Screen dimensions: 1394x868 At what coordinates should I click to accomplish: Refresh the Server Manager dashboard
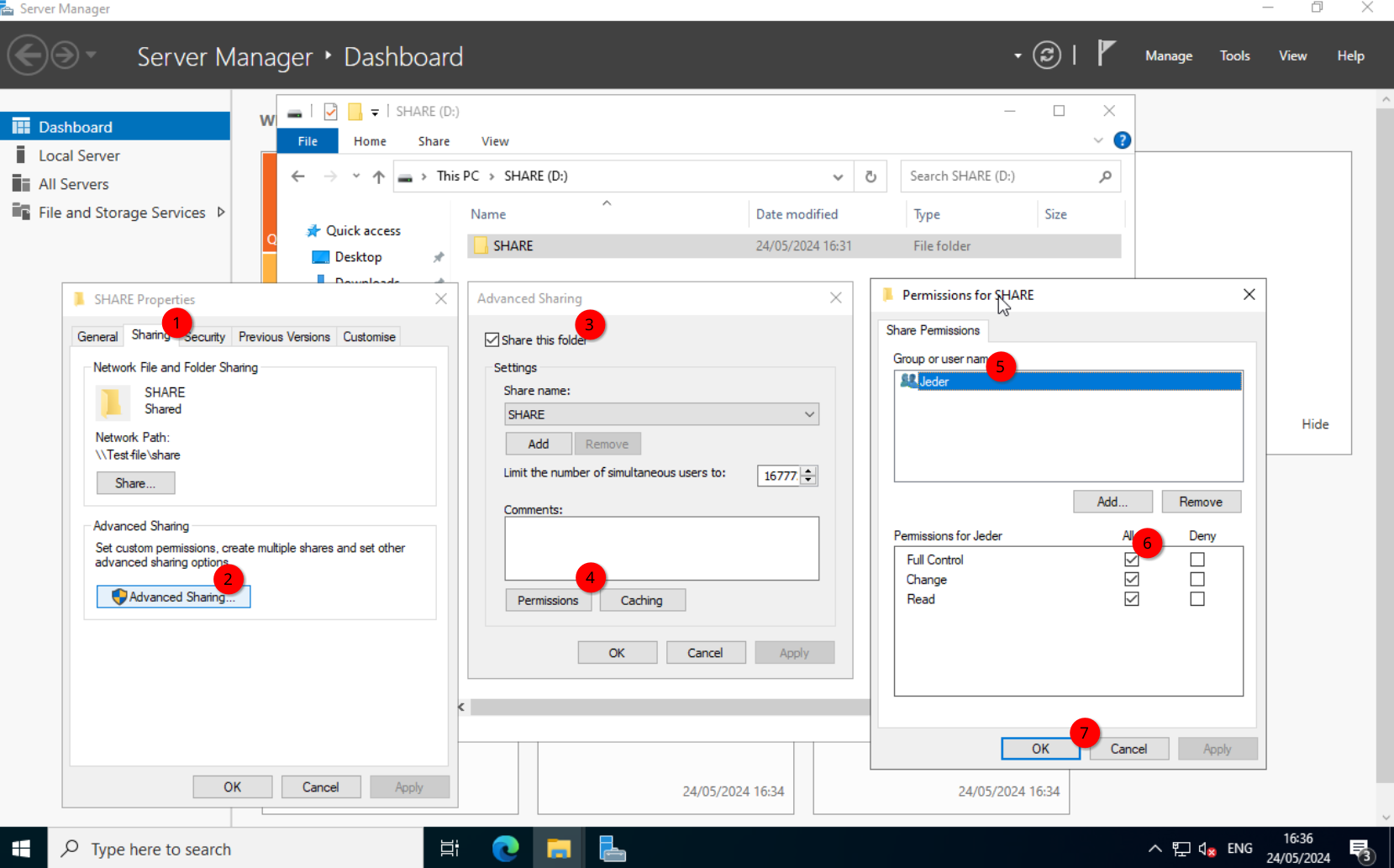point(1047,55)
